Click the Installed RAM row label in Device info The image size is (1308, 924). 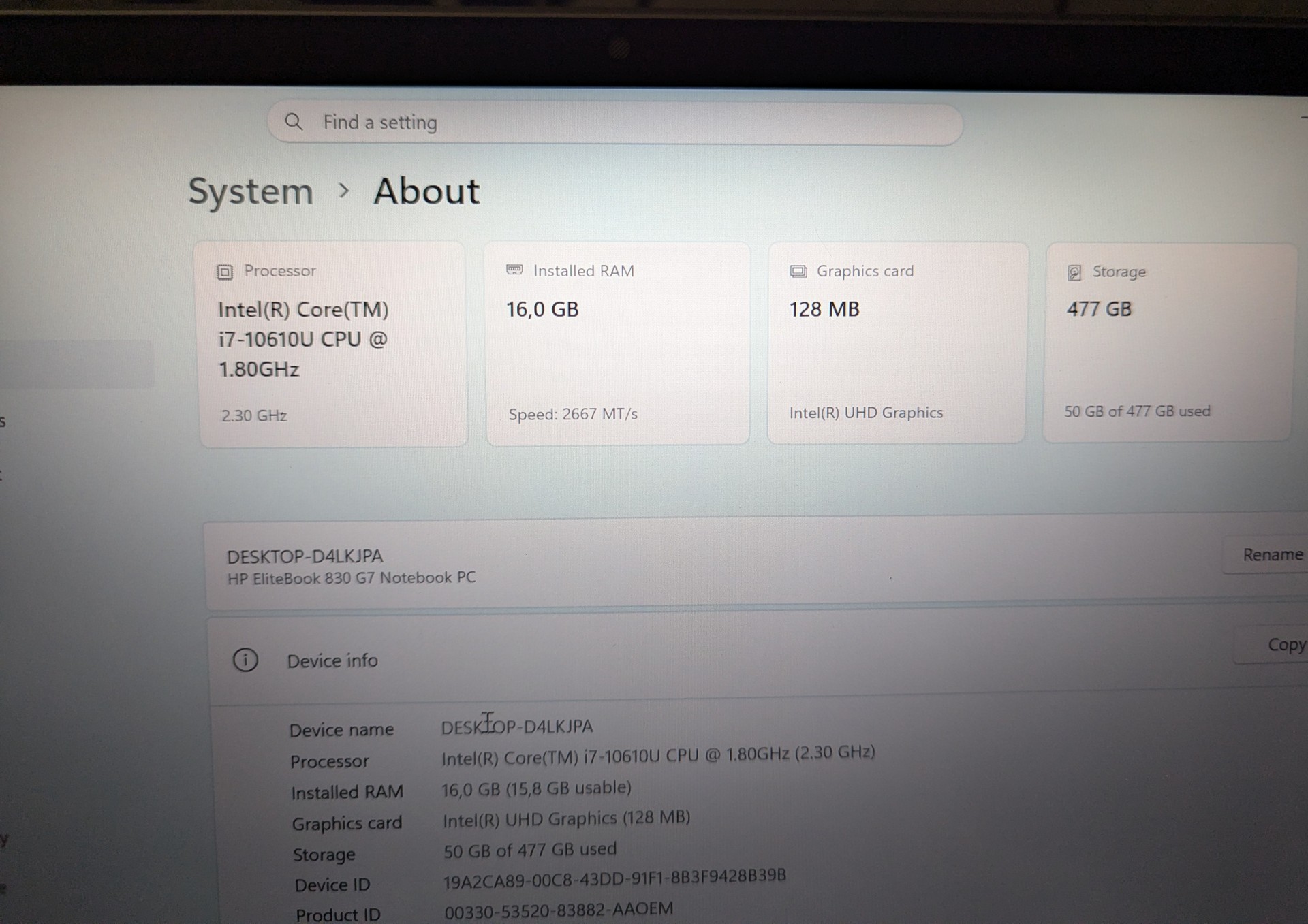[x=347, y=793]
